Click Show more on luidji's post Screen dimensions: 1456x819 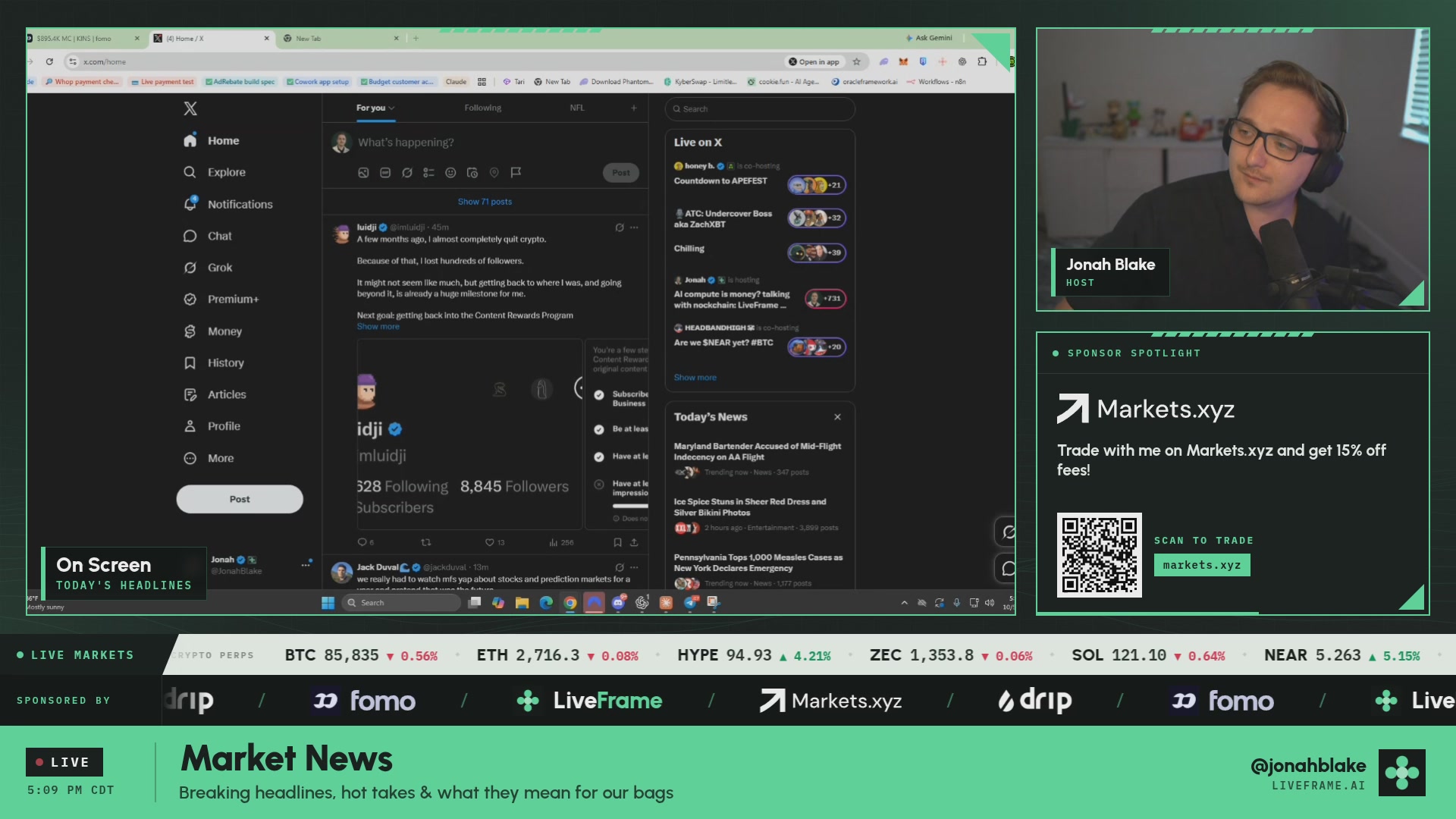[x=378, y=326]
